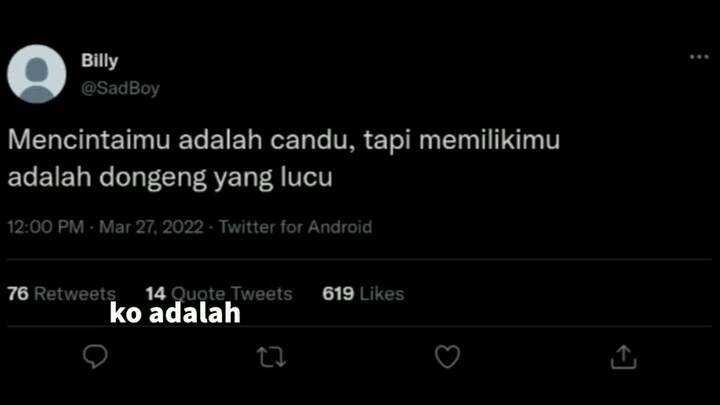Click the reply speech bubble icon

[x=95, y=356]
